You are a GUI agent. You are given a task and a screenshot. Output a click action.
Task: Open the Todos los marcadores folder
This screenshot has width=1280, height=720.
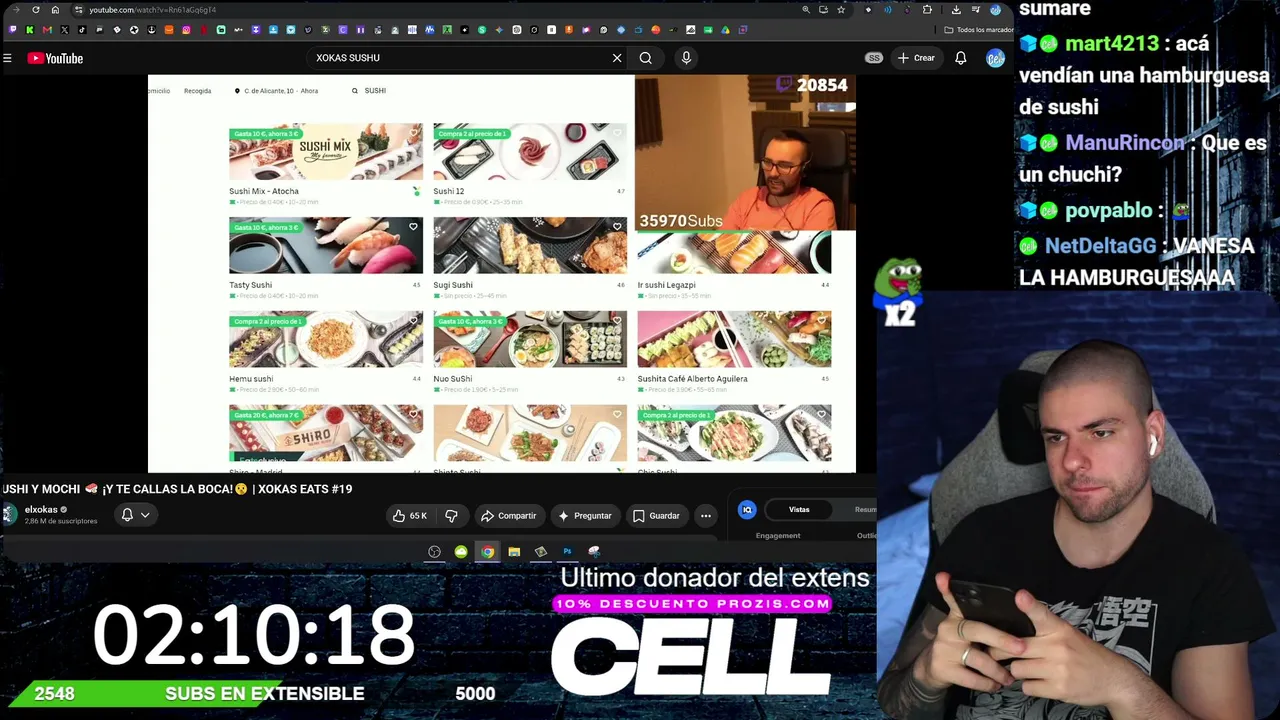978,30
